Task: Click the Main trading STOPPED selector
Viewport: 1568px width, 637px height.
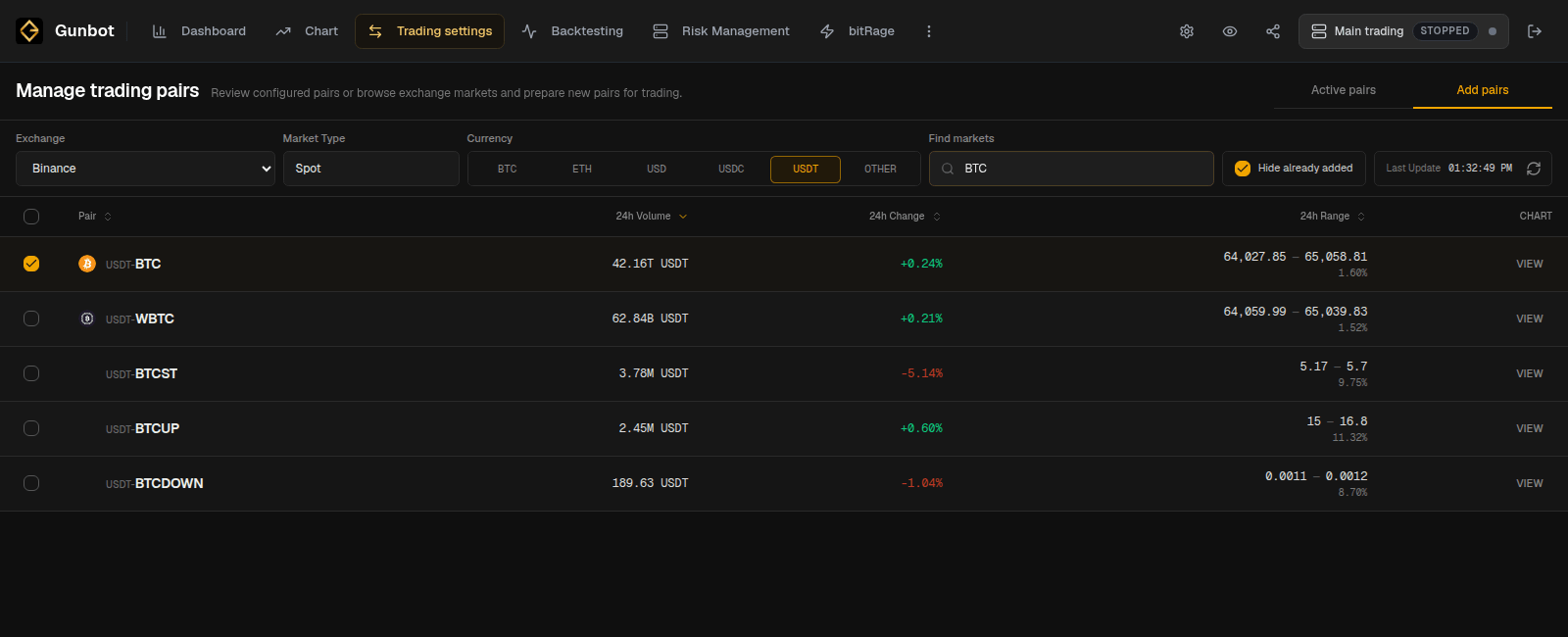Action: pos(1403,31)
